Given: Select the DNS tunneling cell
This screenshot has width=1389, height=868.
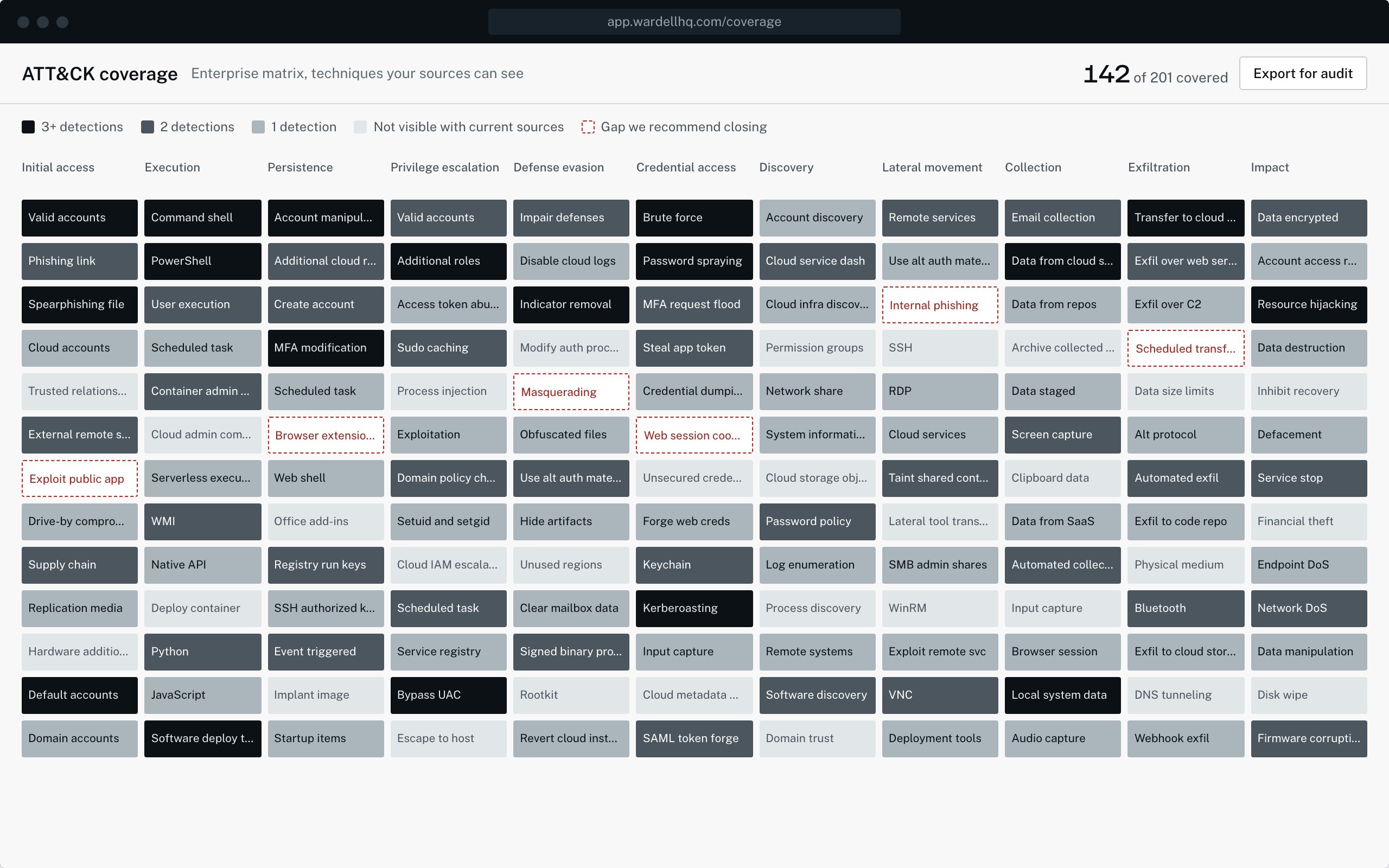Looking at the screenshot, I should (x=1186, y=695).
